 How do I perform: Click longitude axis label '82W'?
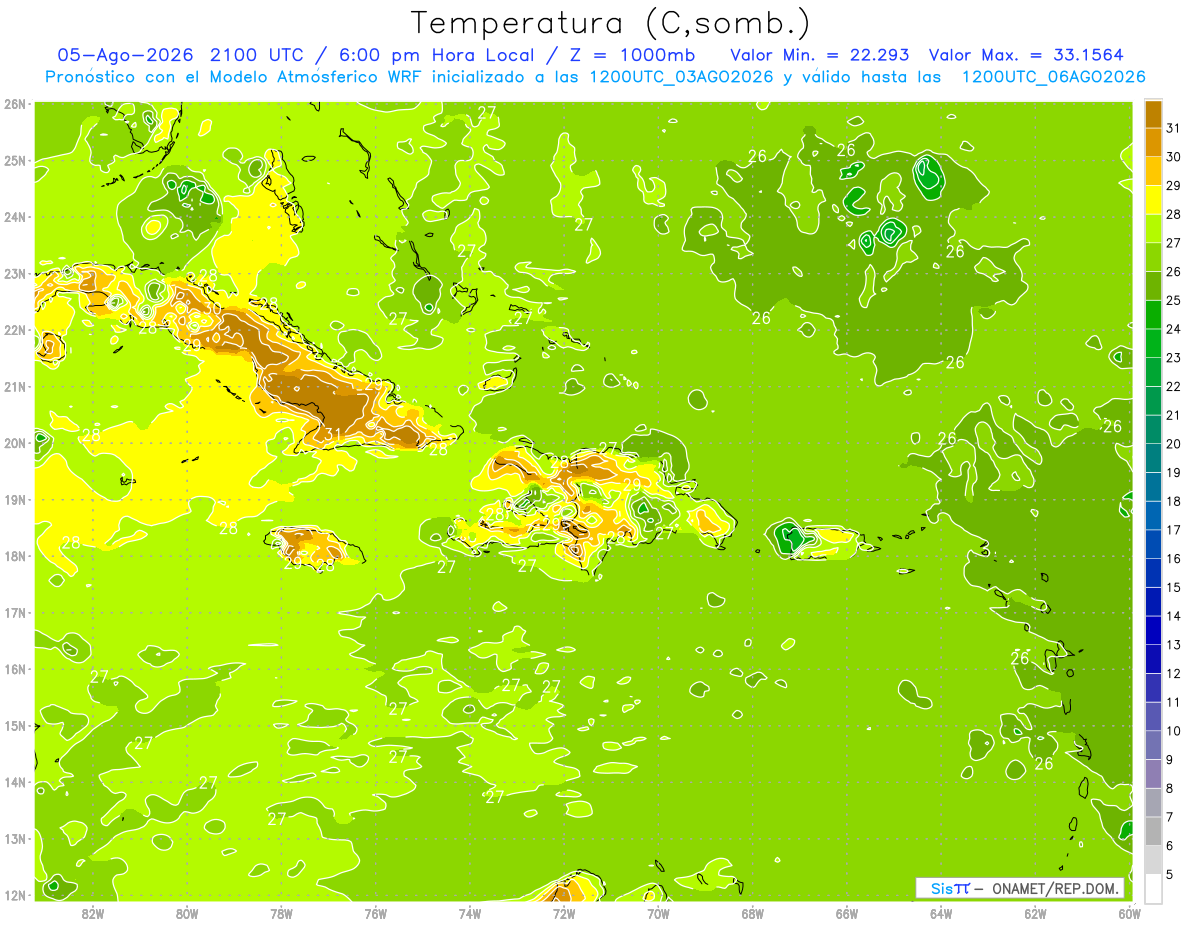[x=93, y=913]
